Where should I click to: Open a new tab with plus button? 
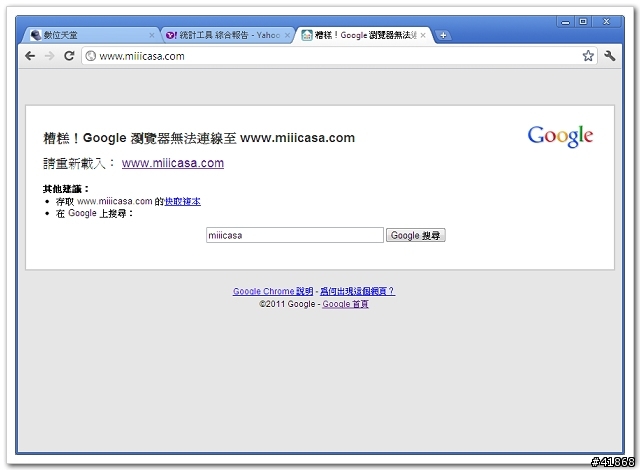(443, 35)
